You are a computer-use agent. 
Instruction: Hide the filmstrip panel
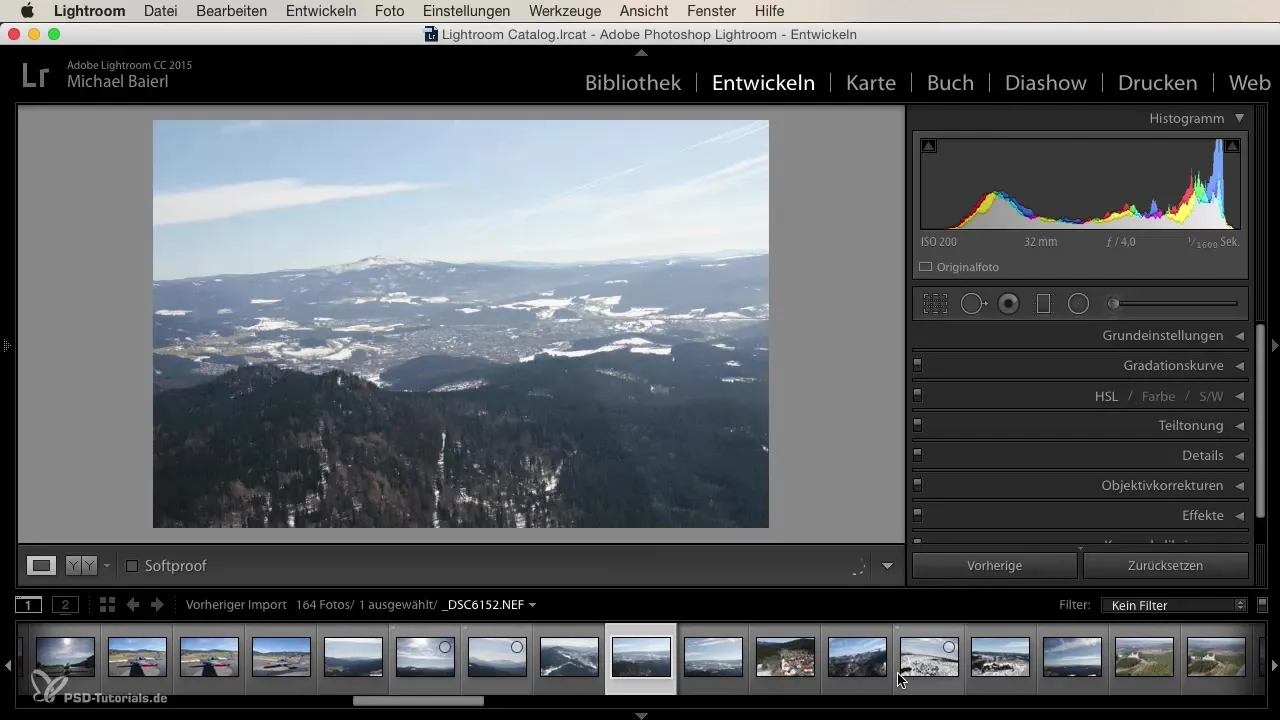tap(641, 715)
